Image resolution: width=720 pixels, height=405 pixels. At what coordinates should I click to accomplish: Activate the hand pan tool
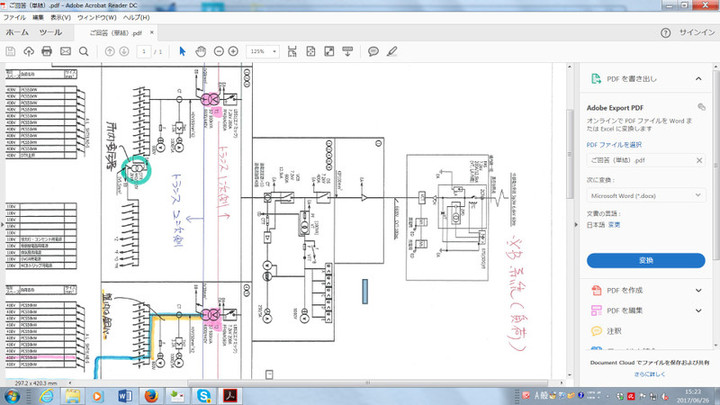[x=200, y=51]
